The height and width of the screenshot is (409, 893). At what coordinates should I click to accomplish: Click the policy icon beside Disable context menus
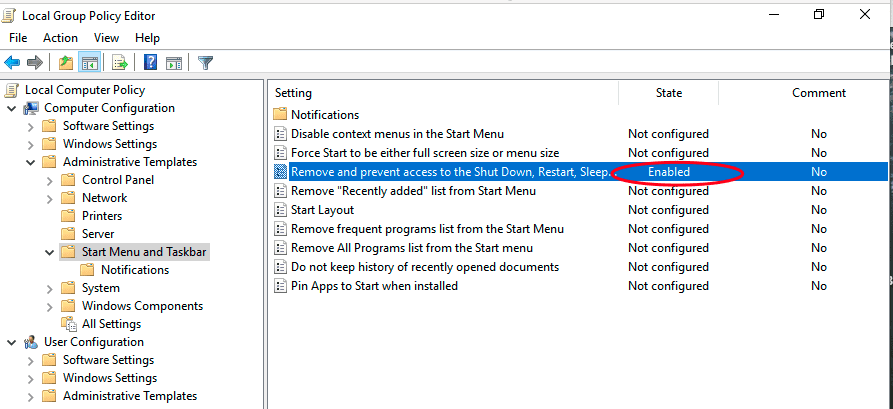click(280, 134)
